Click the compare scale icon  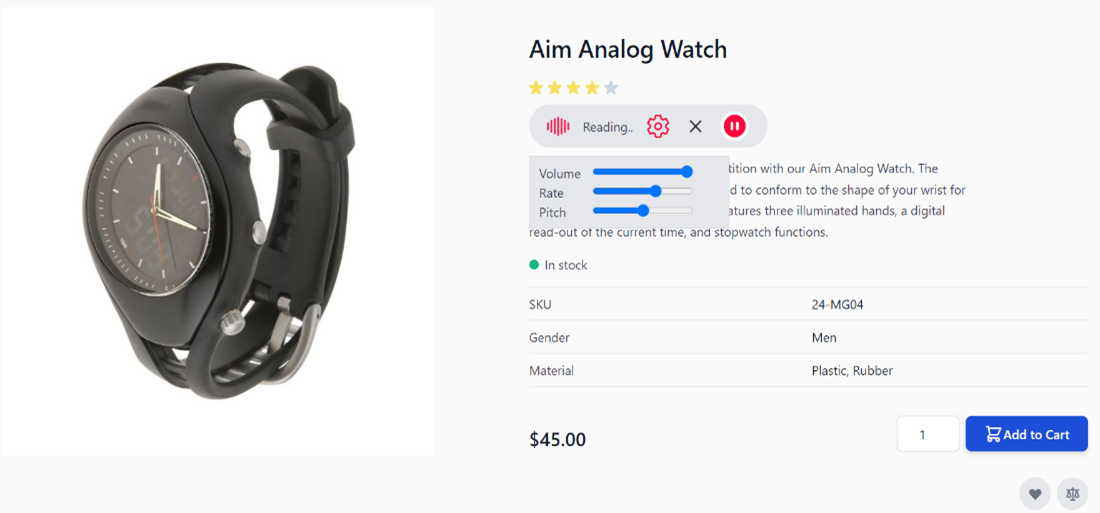pos(1073,493)
